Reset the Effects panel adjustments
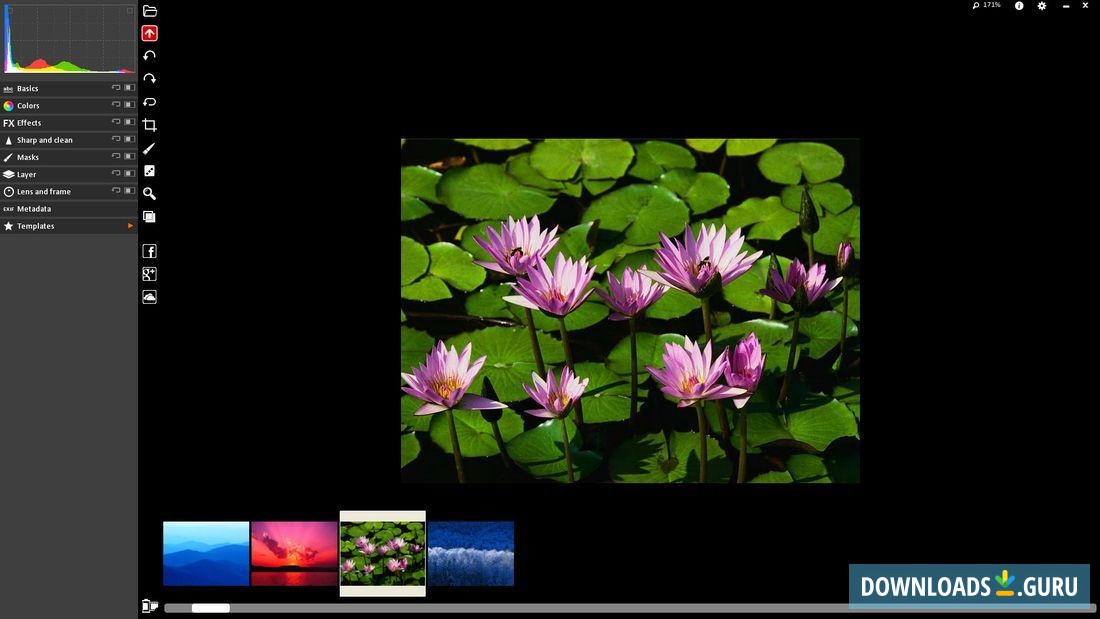 (116, 122)
